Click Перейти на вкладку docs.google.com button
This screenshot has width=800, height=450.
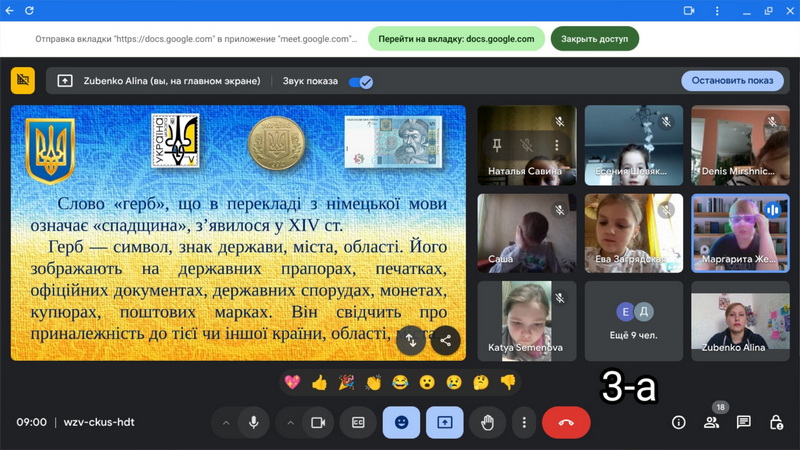[x=457, y=39]
